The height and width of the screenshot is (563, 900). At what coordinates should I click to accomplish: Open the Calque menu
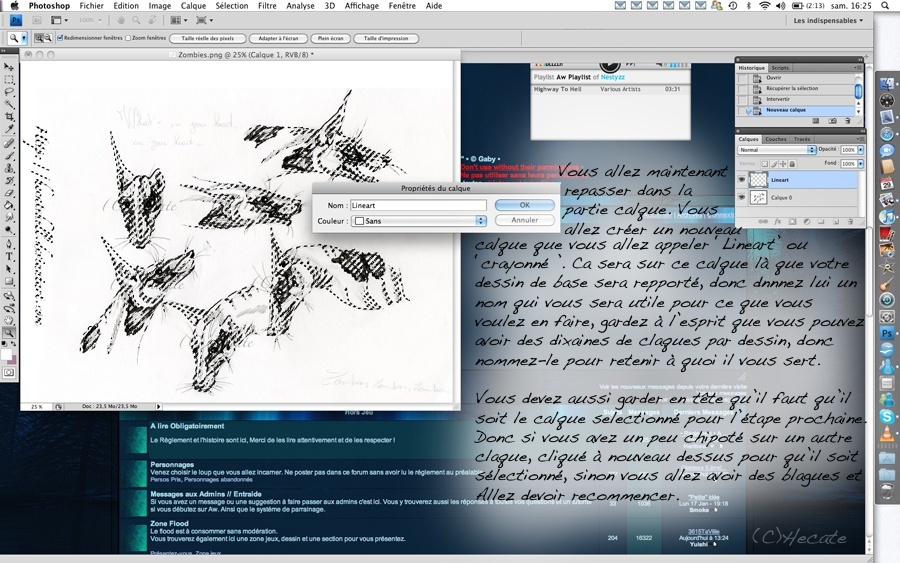pos(193,6)
